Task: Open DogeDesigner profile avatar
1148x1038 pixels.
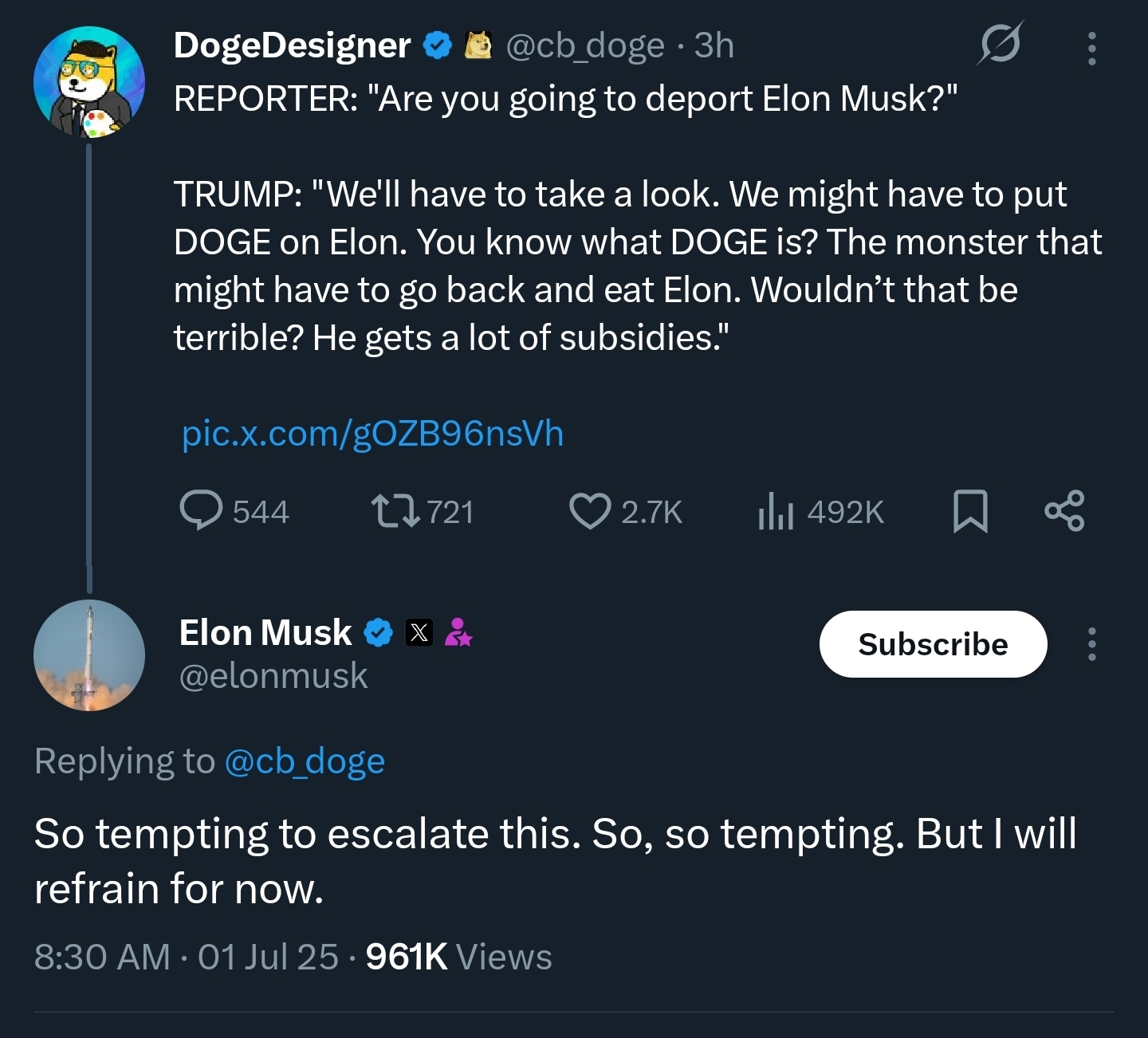Action: (x=88, y=82)
